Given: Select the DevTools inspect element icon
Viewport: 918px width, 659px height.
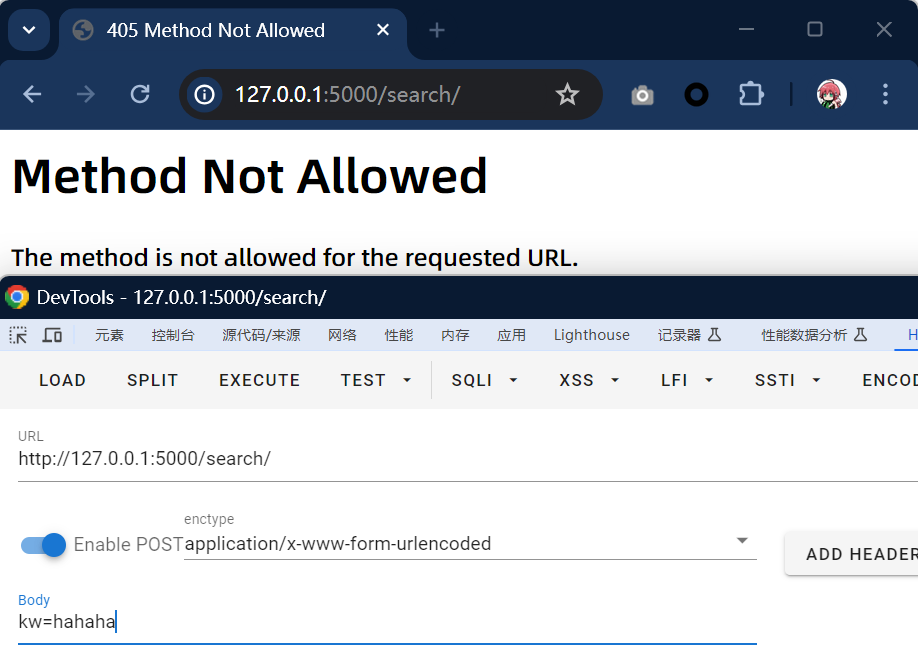Looking at the screenshot, I should coord(18,335).
